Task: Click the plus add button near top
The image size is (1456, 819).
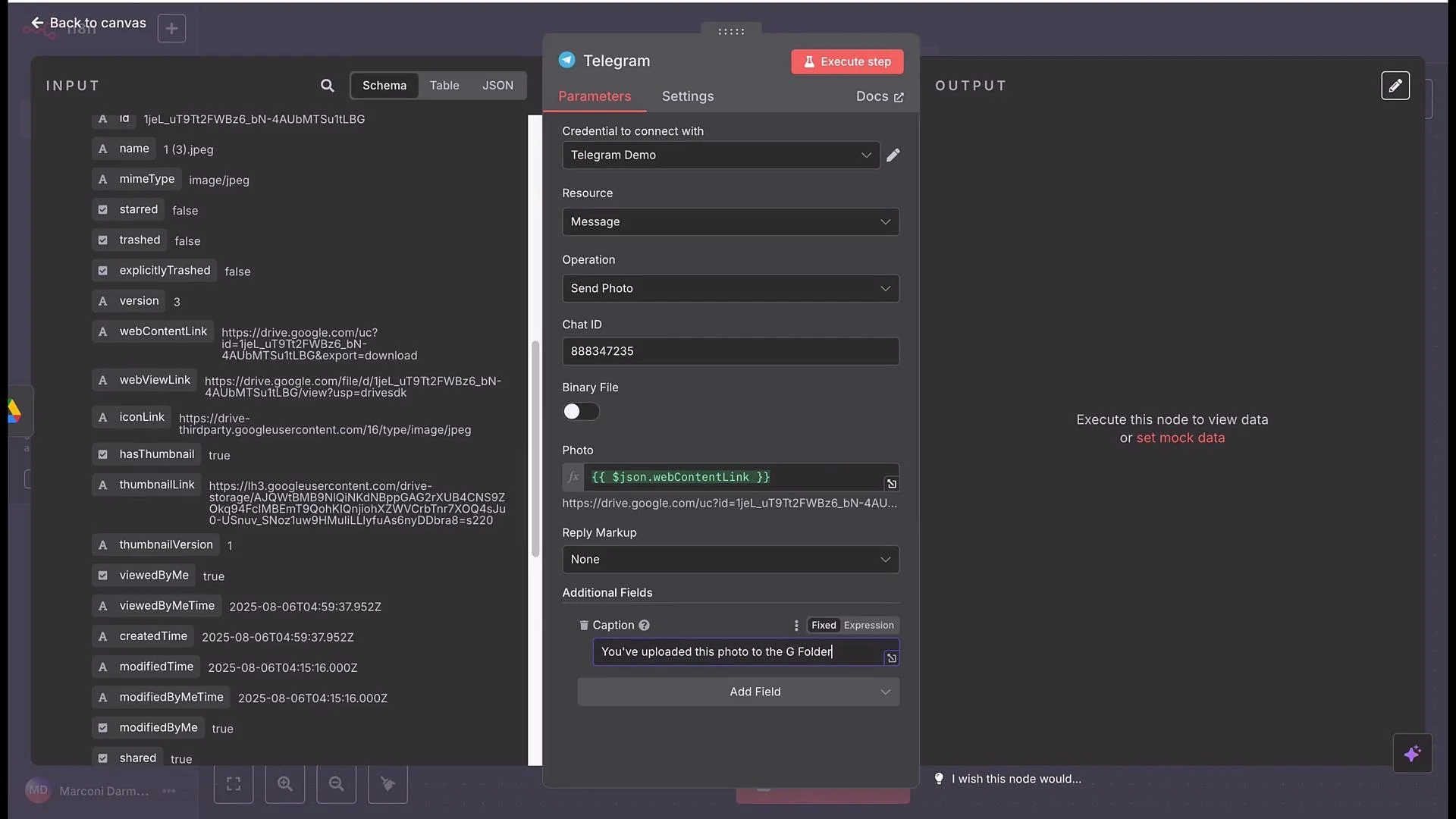Action: pyautogui.click(x=171, y=28)
